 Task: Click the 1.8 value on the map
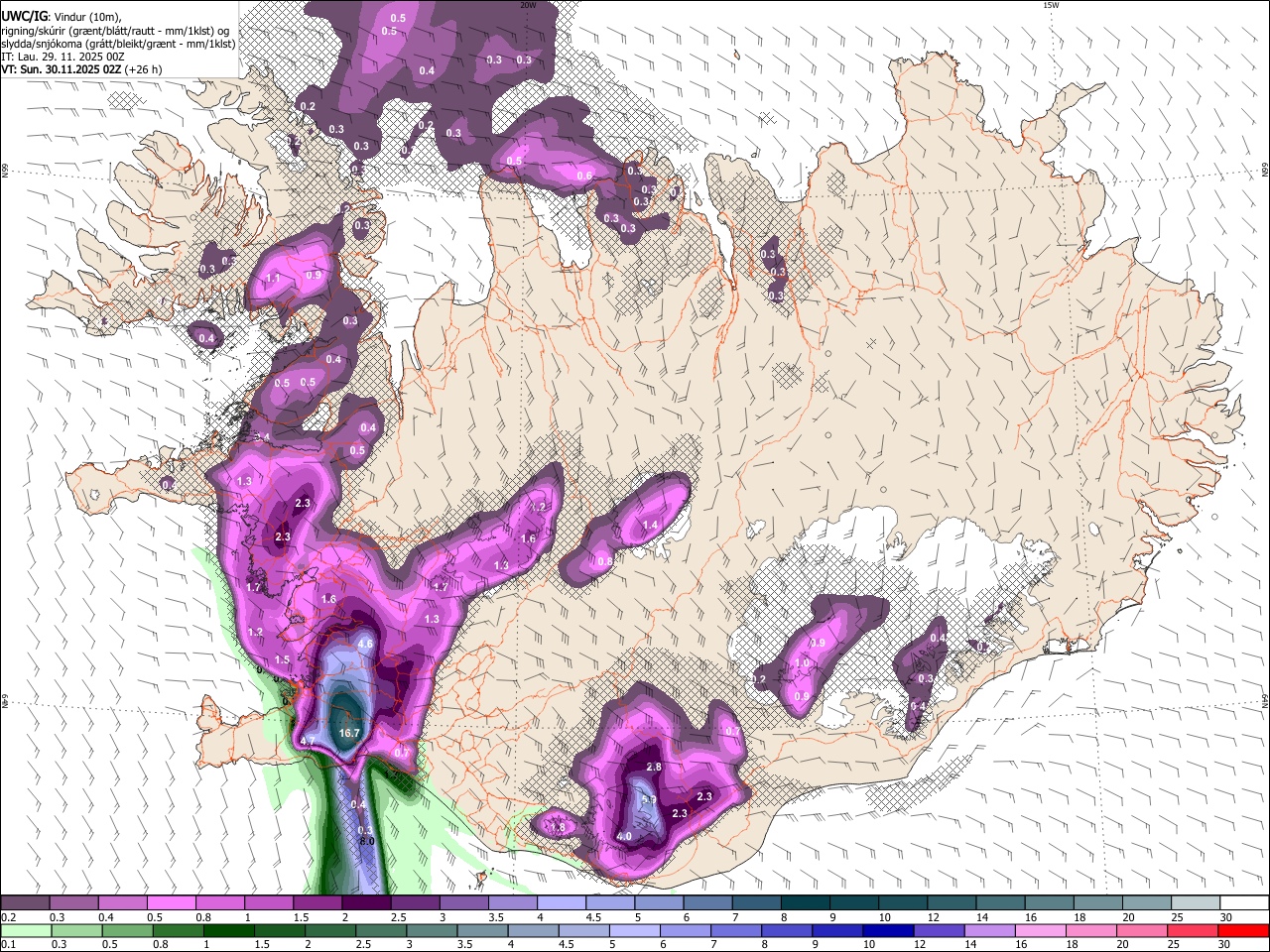pyautogui.click(x=557, y=827)
